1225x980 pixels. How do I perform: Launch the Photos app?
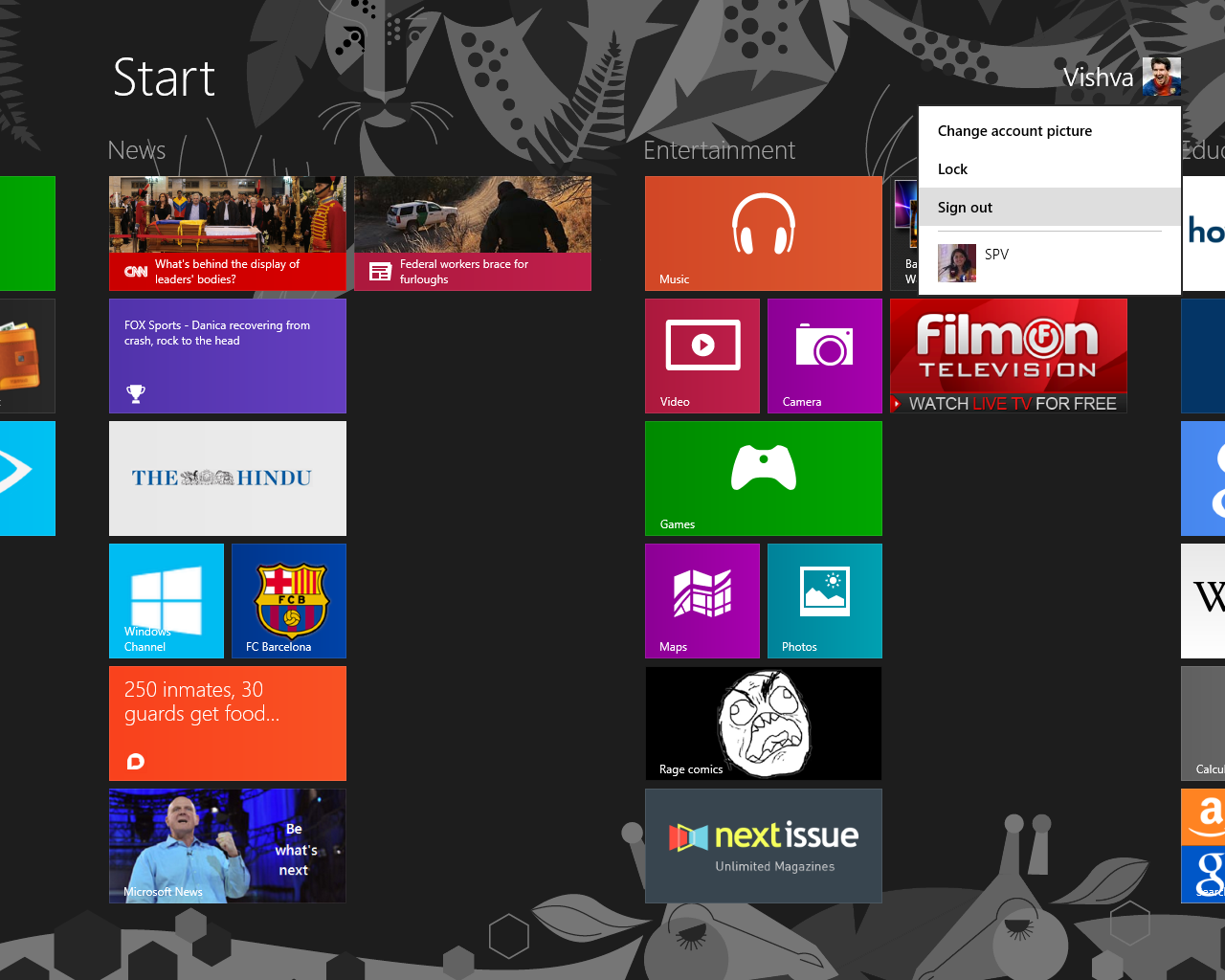(x=824, y=600)
